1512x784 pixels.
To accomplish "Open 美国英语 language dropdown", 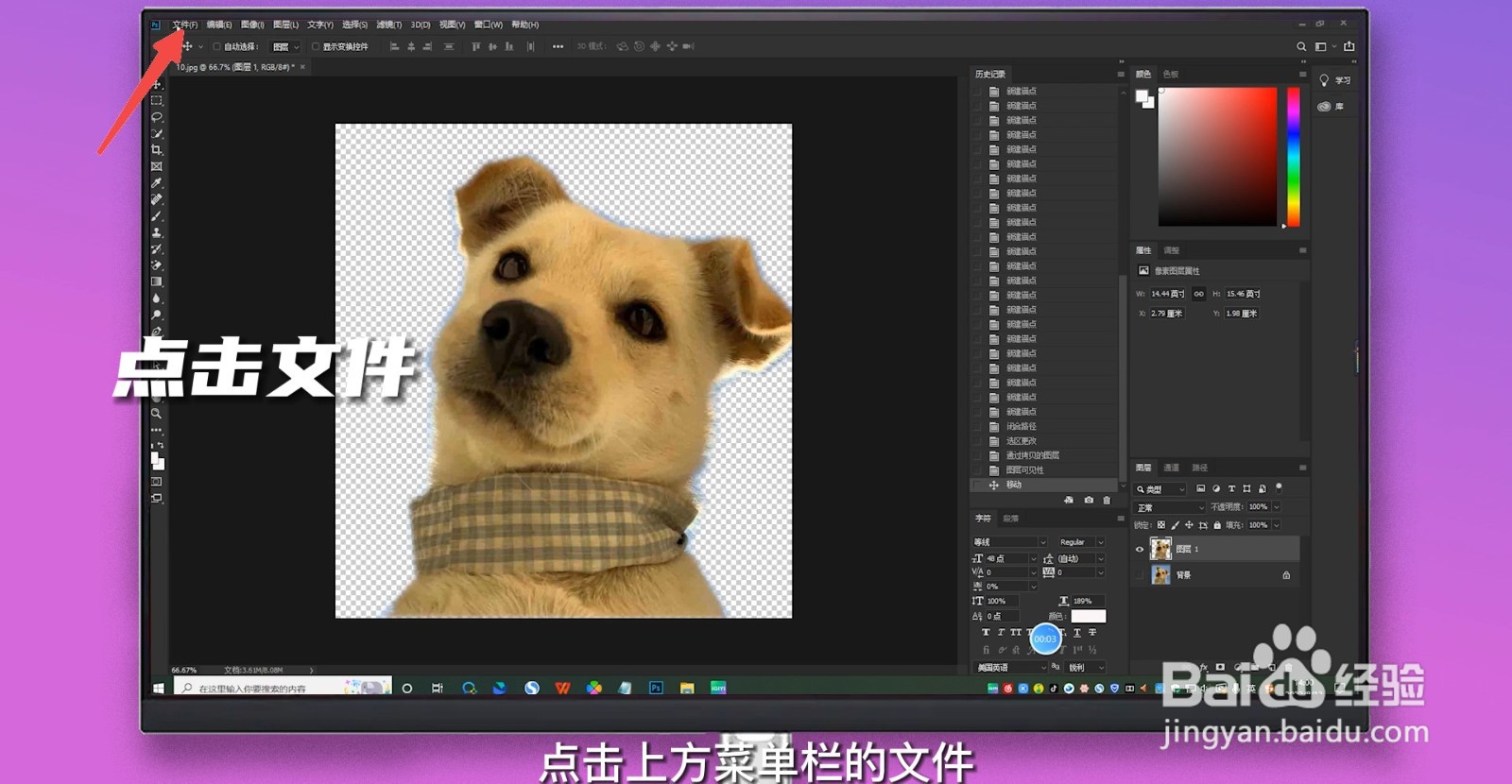I will [x=1009, y=668].
